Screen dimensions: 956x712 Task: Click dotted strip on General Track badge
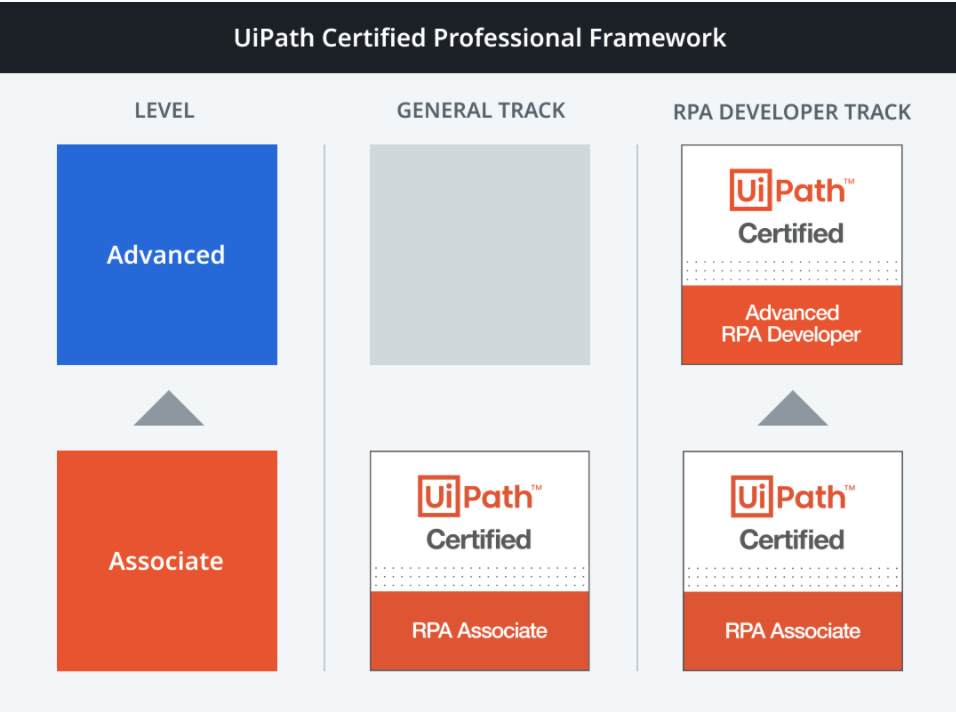[x=479, y=577]
